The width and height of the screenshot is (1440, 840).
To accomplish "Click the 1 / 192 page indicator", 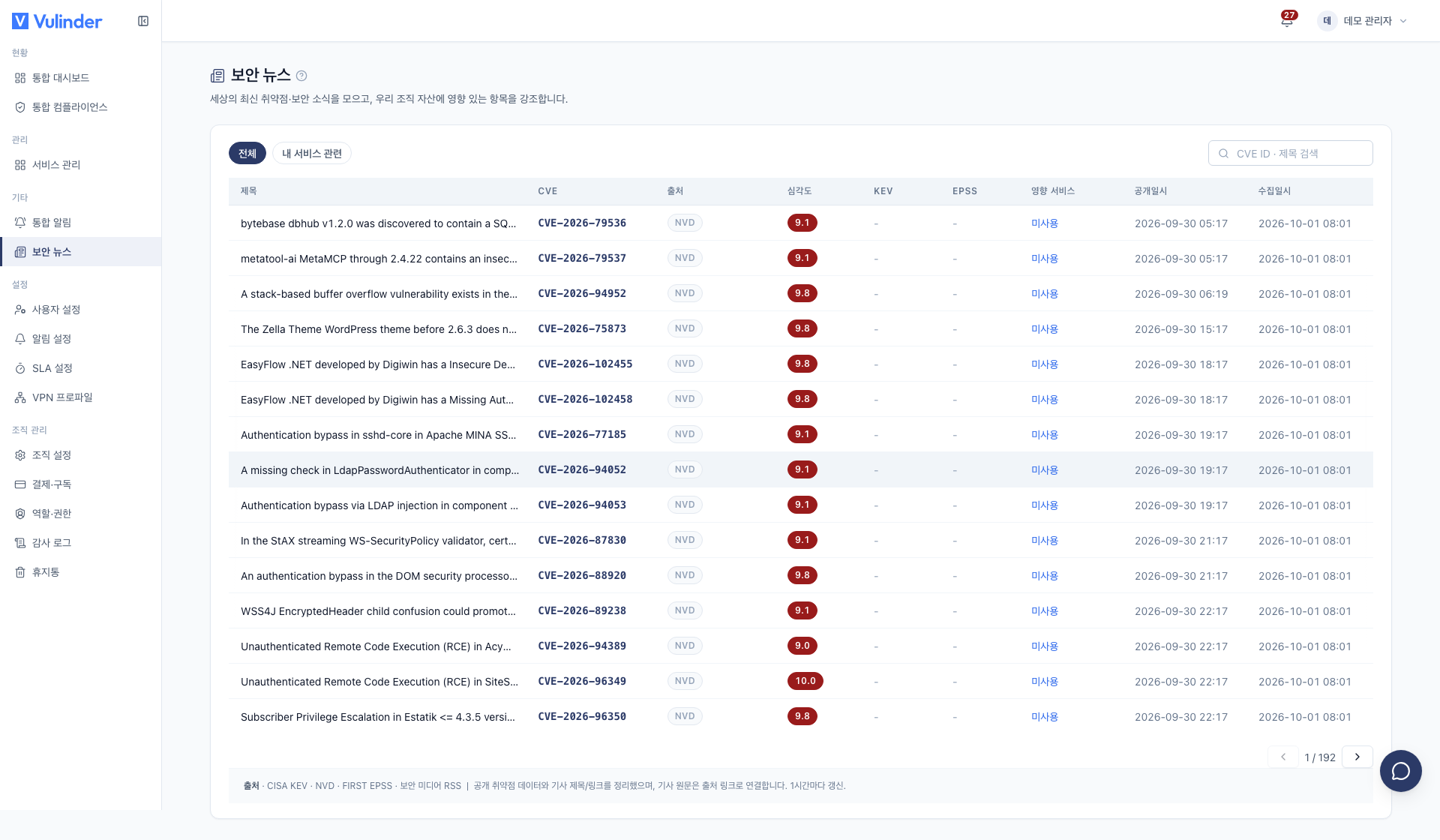I will click(x=1320, y=757).
